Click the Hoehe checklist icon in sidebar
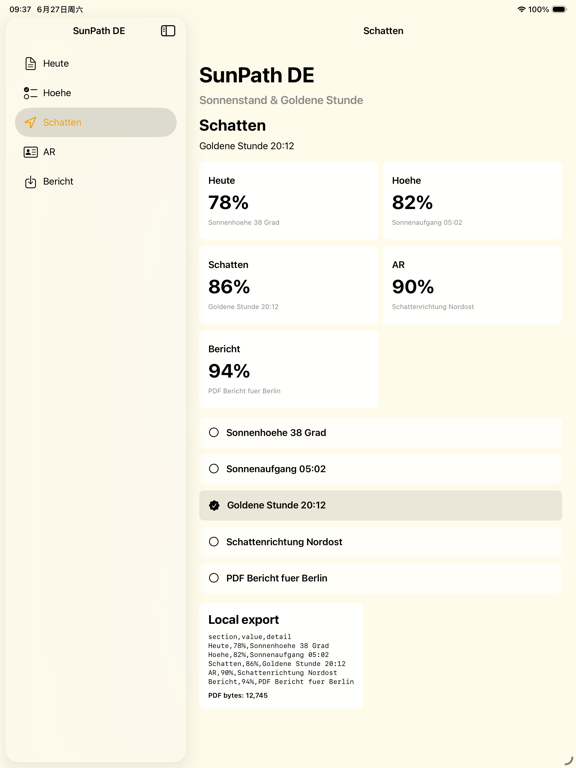The image size is (576, 768). click(x=30, y=93)
